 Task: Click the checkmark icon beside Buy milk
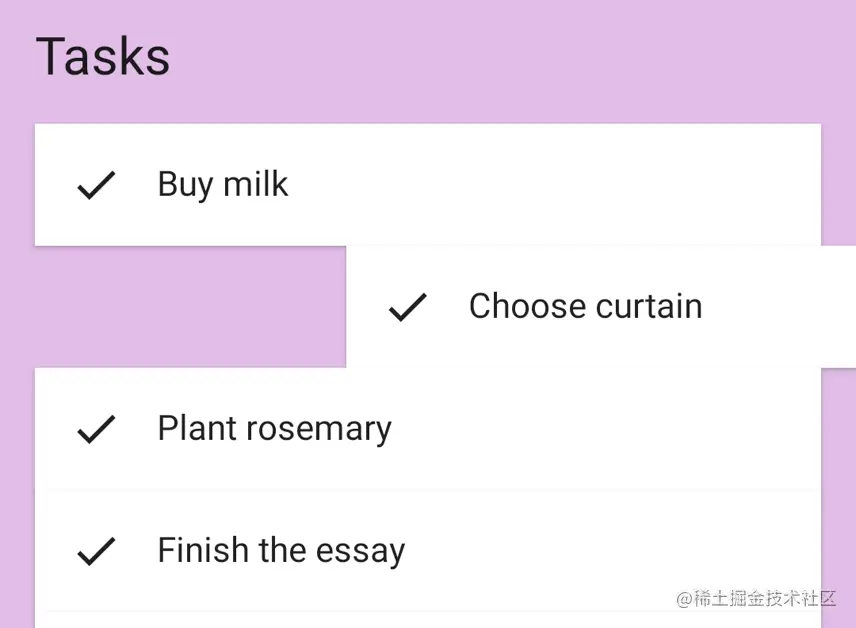tap(96, 185)
